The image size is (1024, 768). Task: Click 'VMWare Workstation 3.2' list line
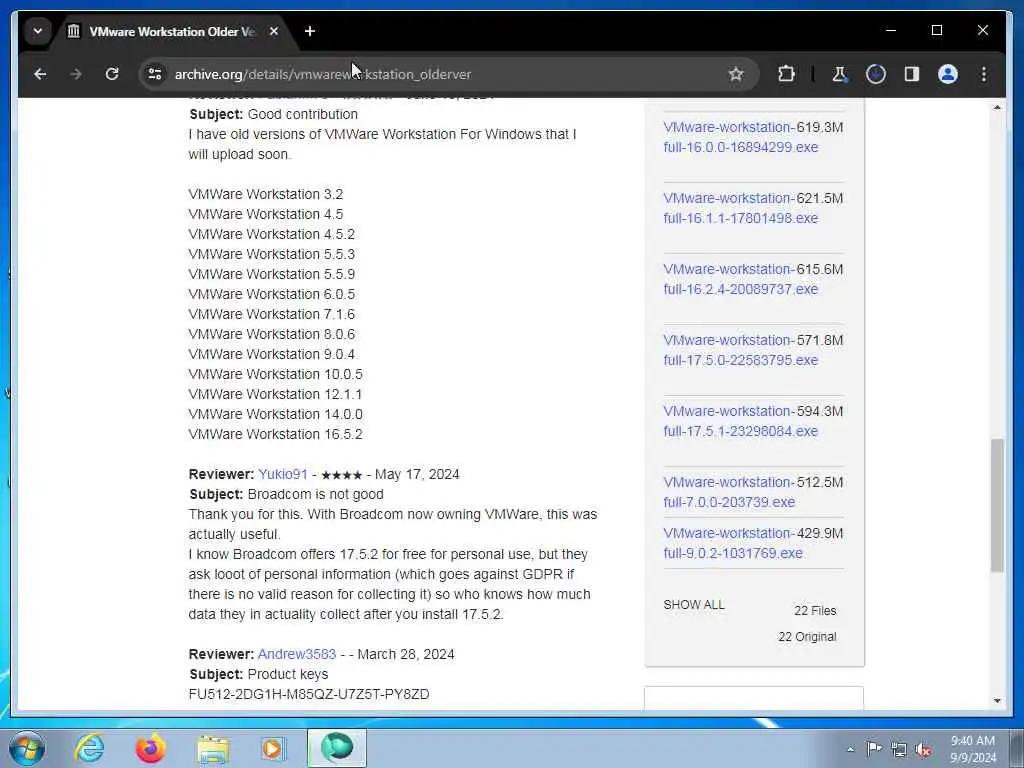pyautogui.click(x=266, y=195)
